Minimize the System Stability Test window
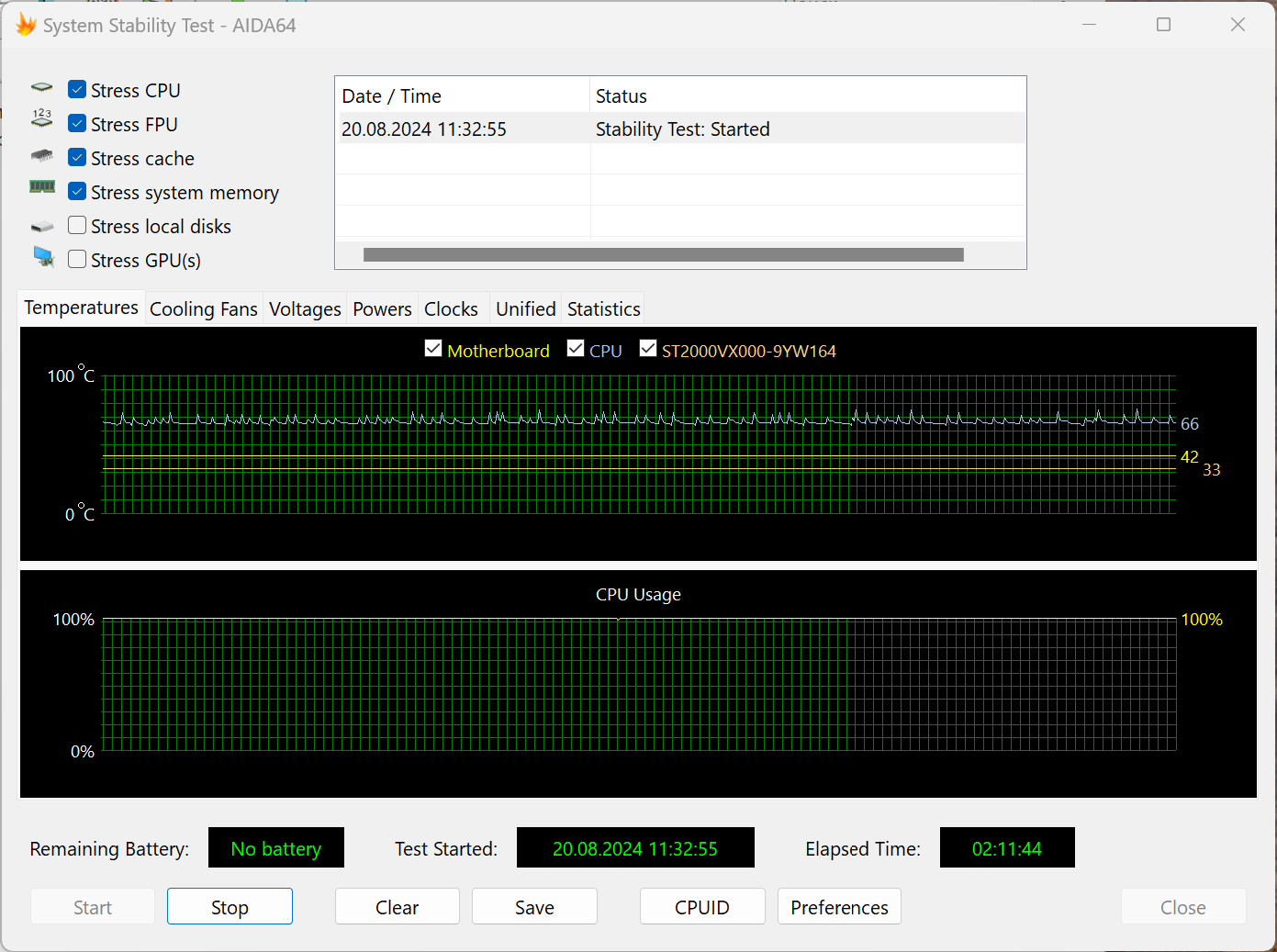 (1090, 25)
